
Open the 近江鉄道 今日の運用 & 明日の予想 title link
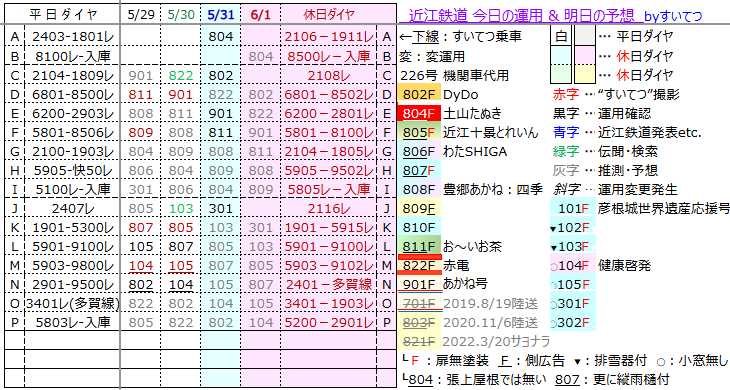coord(521,16)
